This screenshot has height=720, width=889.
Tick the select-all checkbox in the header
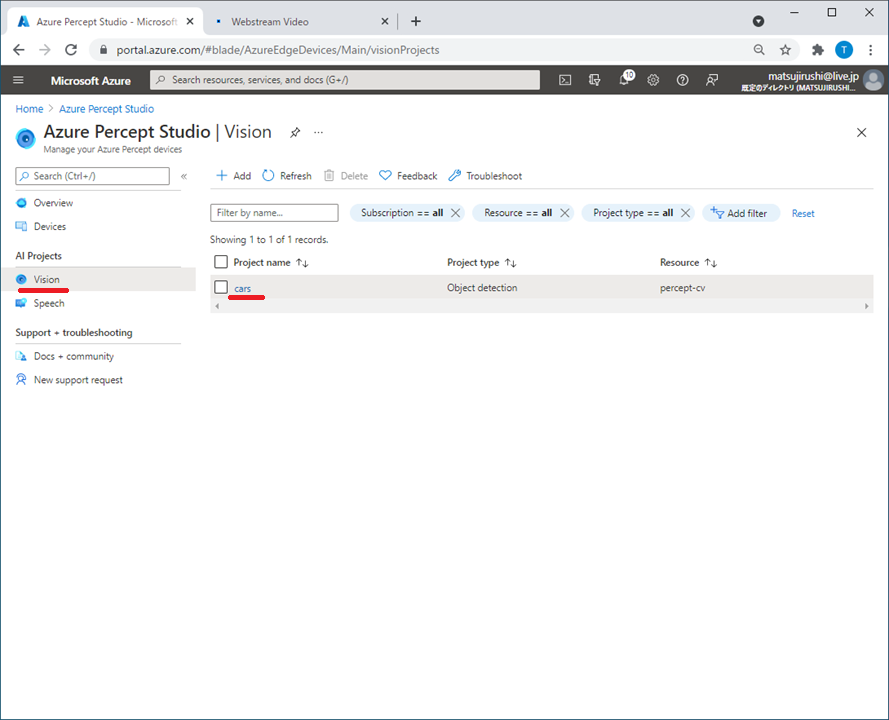221,262
